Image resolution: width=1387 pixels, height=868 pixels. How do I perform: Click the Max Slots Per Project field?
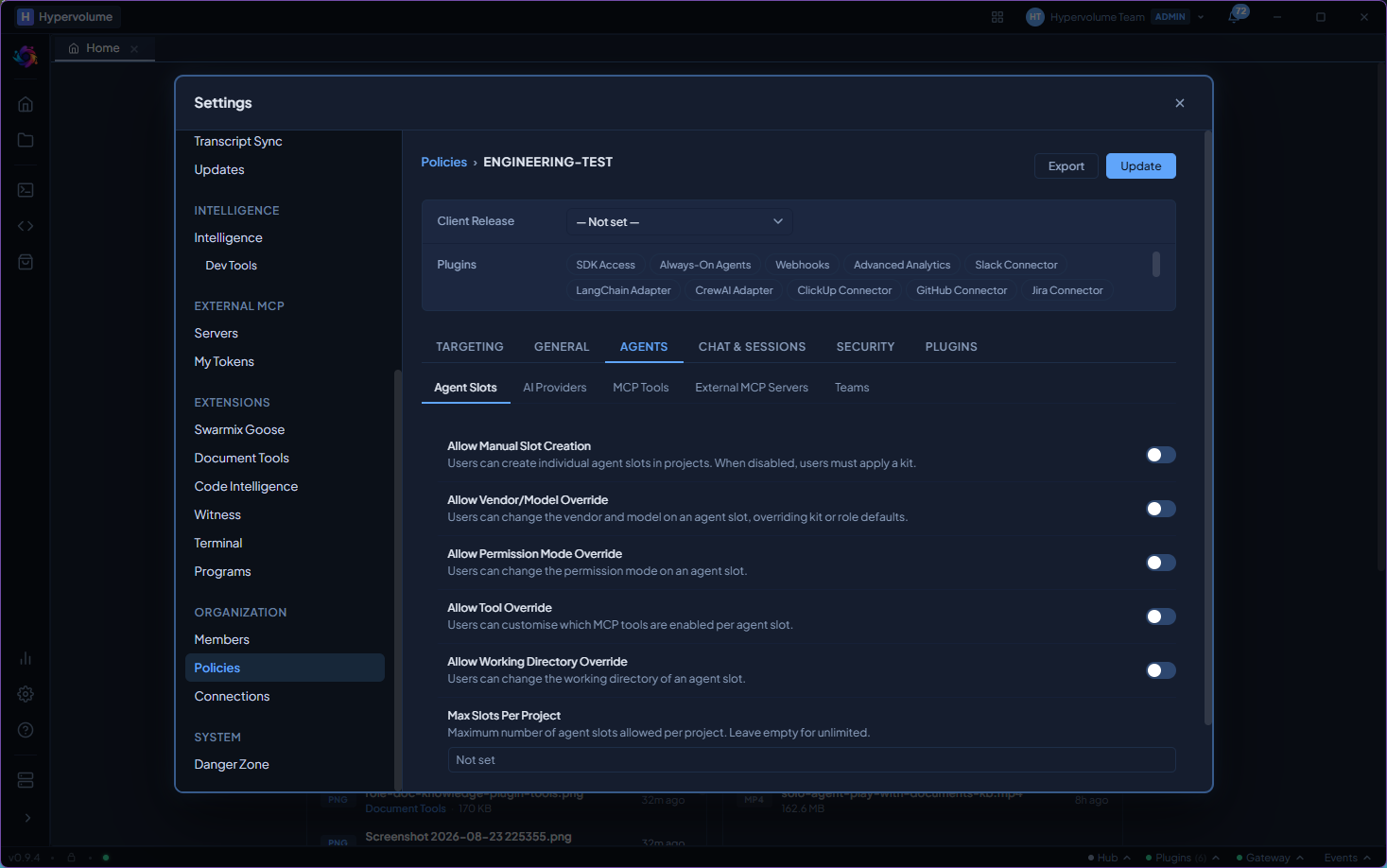pyautogui.click(x=811, y=760)
